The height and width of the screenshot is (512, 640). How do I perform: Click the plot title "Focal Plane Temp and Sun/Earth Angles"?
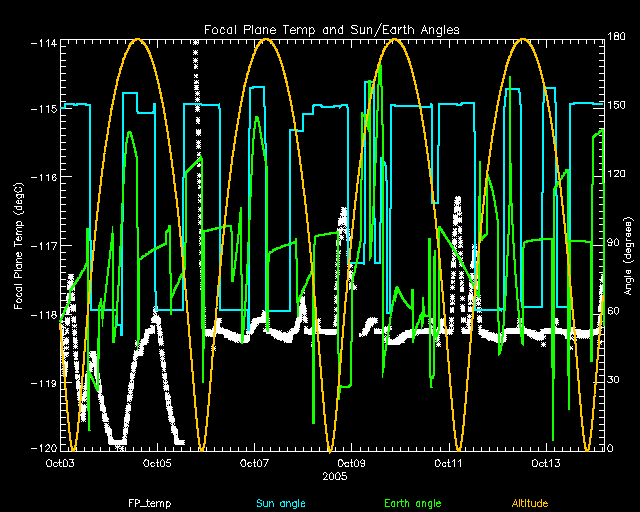pos(332,28)
